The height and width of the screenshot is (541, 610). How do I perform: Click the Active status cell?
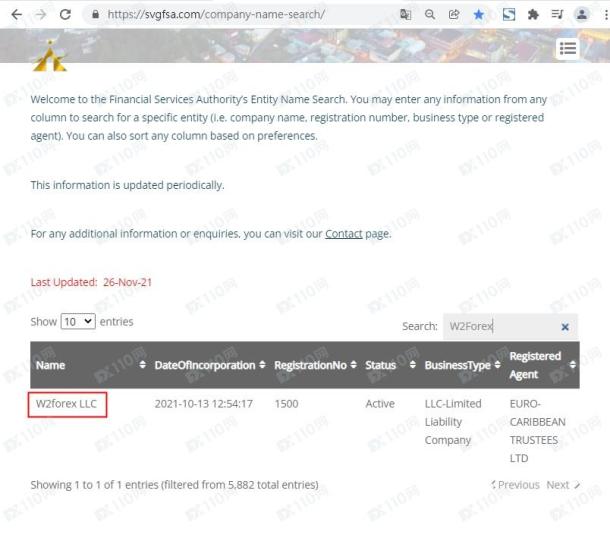point(380,404)
